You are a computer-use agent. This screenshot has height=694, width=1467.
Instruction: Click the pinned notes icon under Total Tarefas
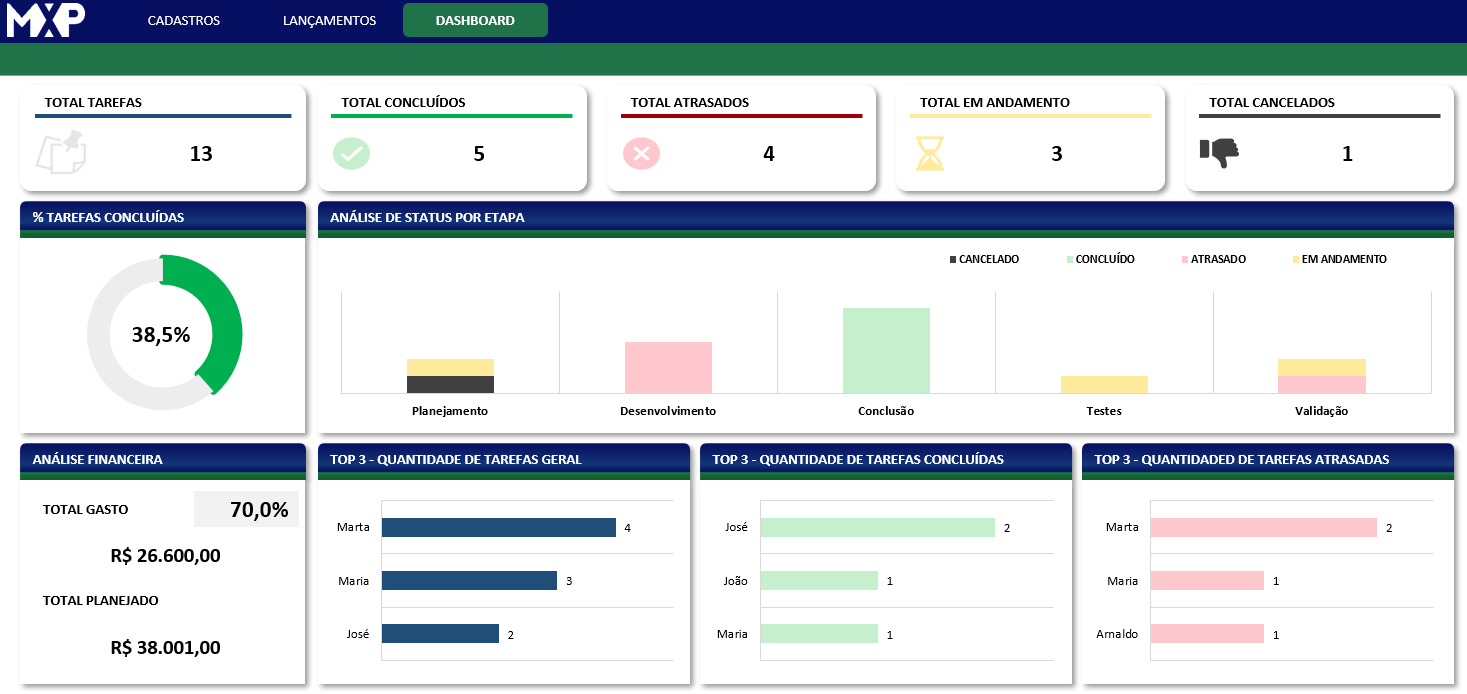(x=61, y=153)
